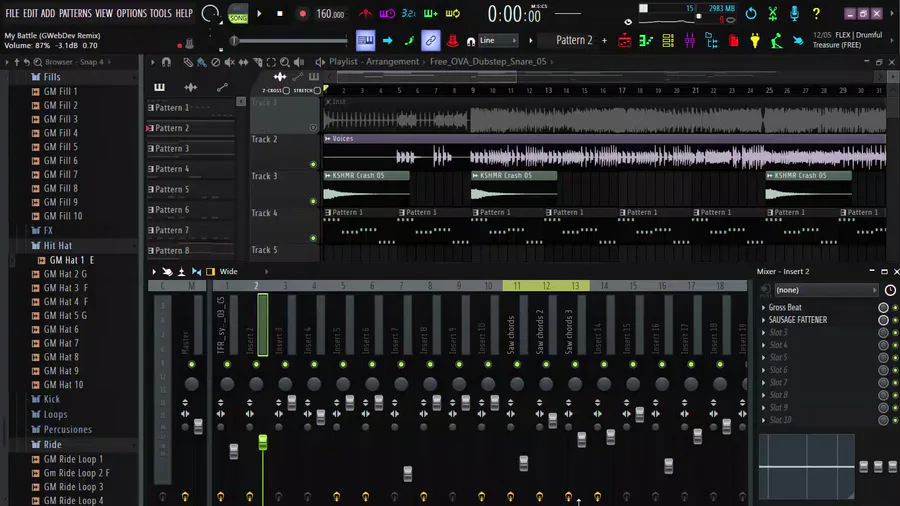Collapse the Hit Hat folder

(57, 246)
